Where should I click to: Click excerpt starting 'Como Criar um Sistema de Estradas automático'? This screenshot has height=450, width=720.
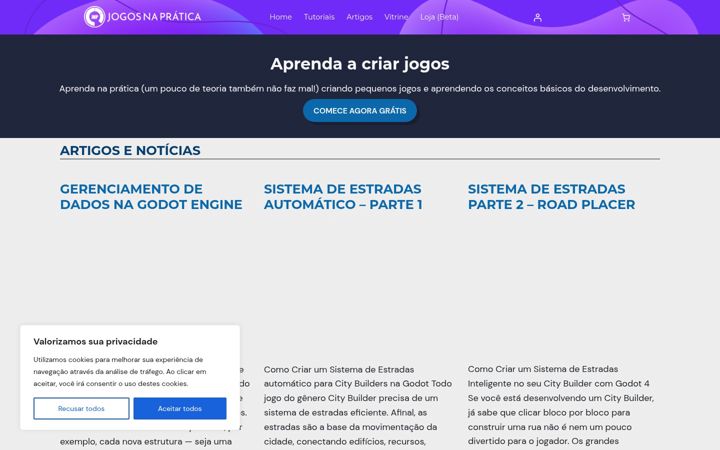click(358, 406)
